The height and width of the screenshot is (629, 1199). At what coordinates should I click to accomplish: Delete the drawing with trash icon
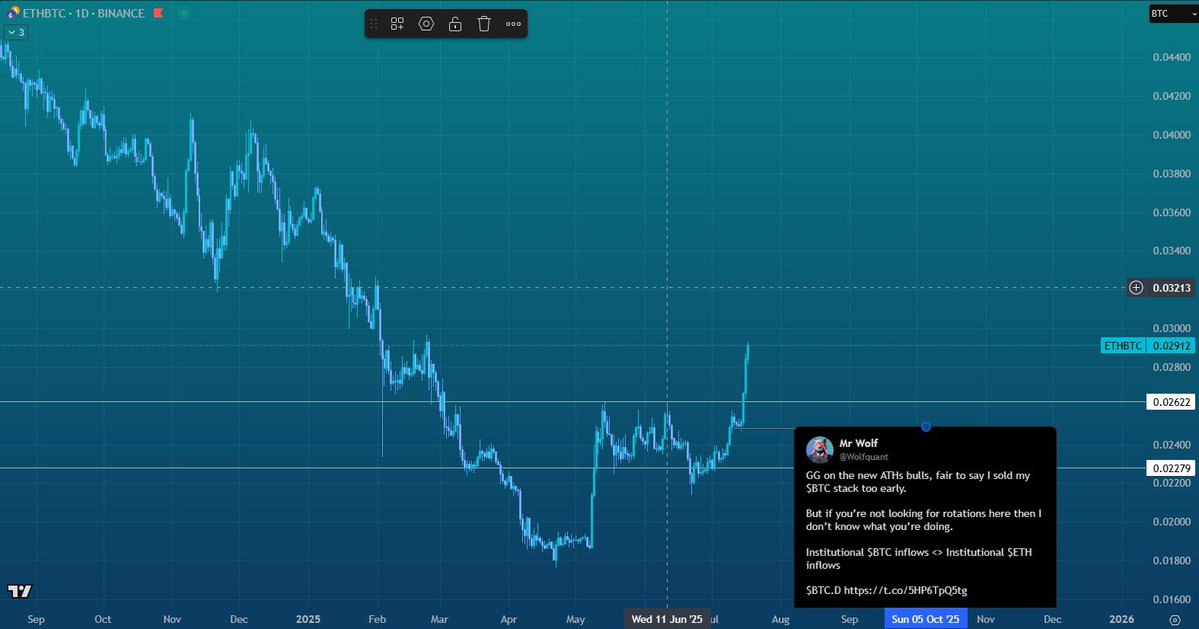(x=484, y=24)
